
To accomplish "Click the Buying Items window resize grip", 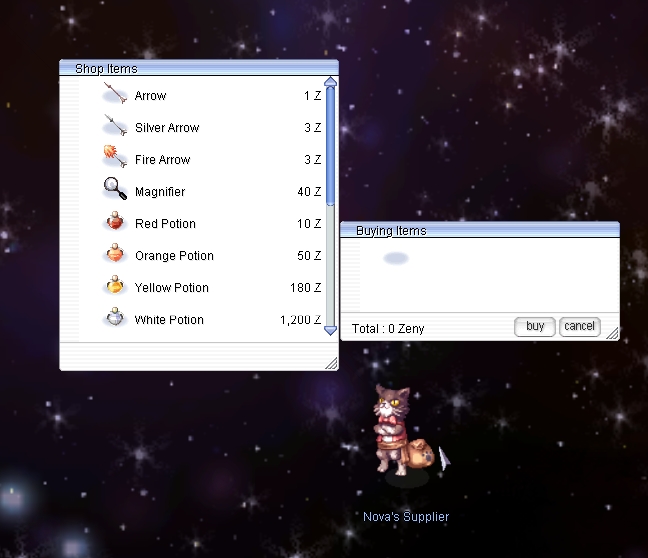I will pos(612,333).
